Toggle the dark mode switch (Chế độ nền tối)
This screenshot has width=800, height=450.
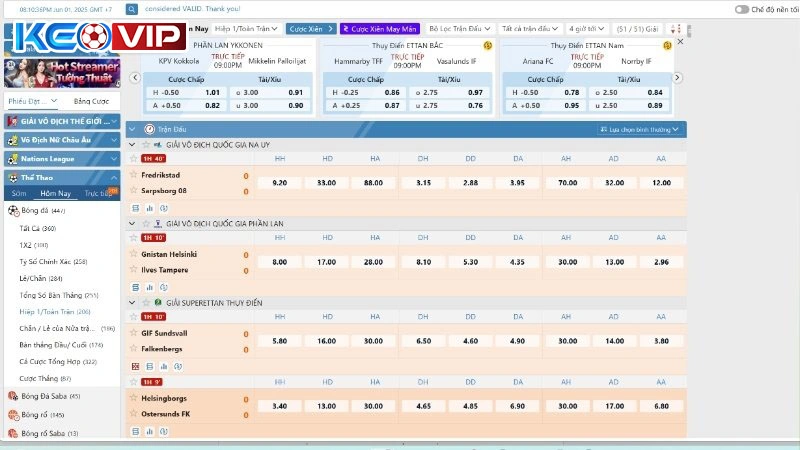[x=741, y=9]
